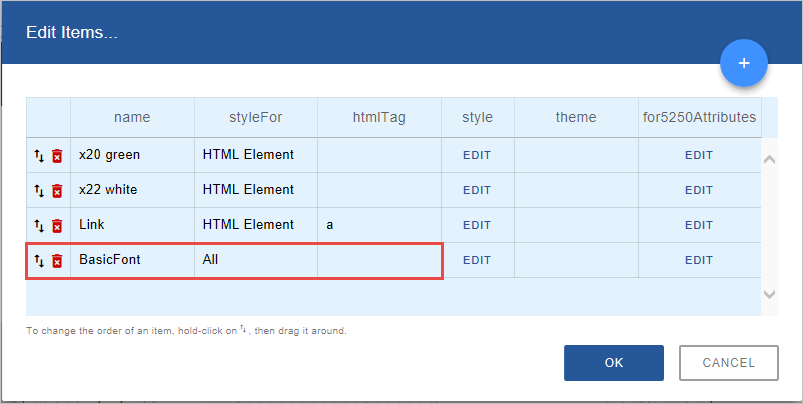Viewport: 803px width, 404px height.
Task: Click the styleFor column header
Action: coord(256,117)
